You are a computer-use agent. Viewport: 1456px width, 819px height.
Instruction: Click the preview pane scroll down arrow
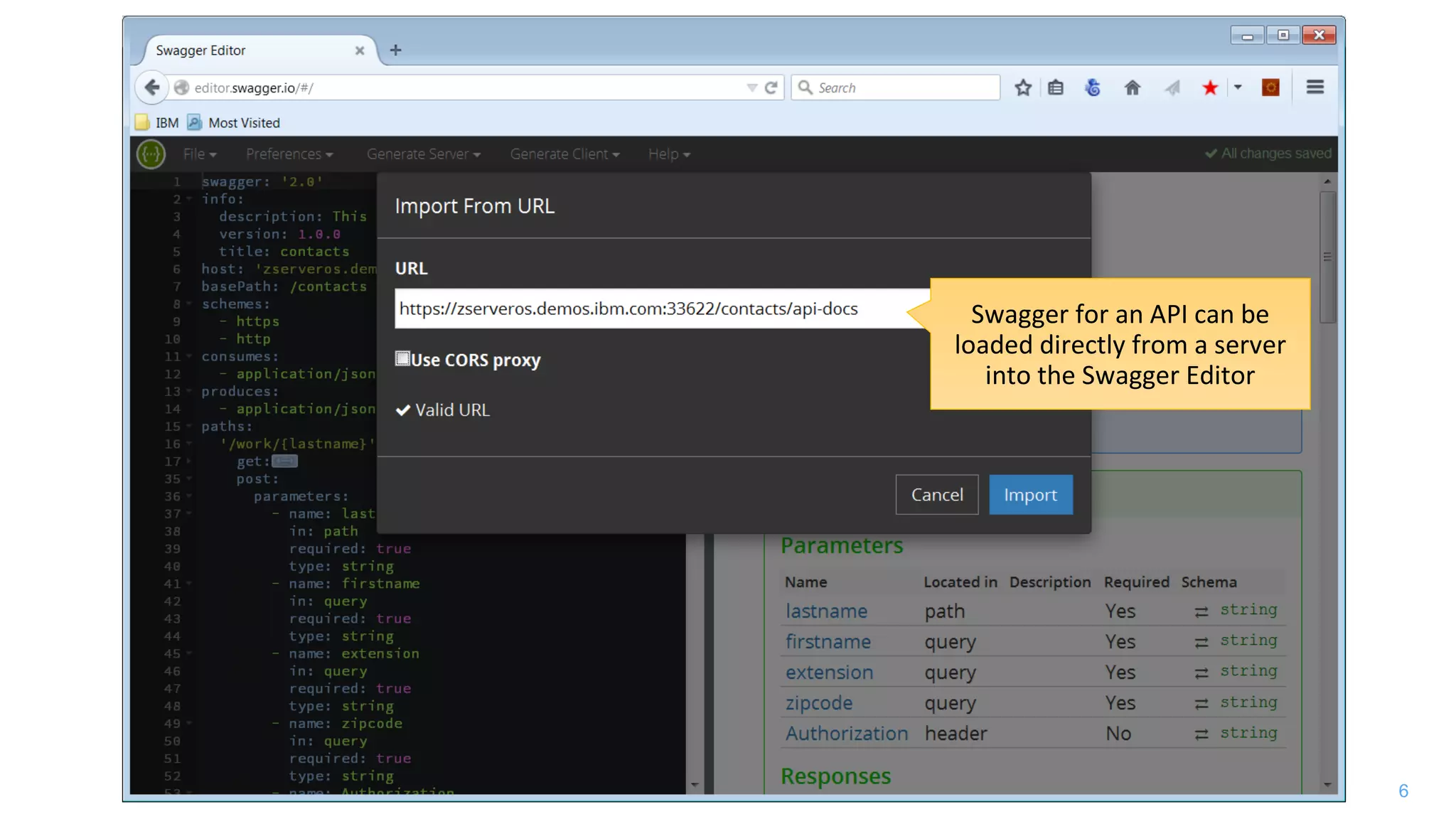coord(1327,785)
